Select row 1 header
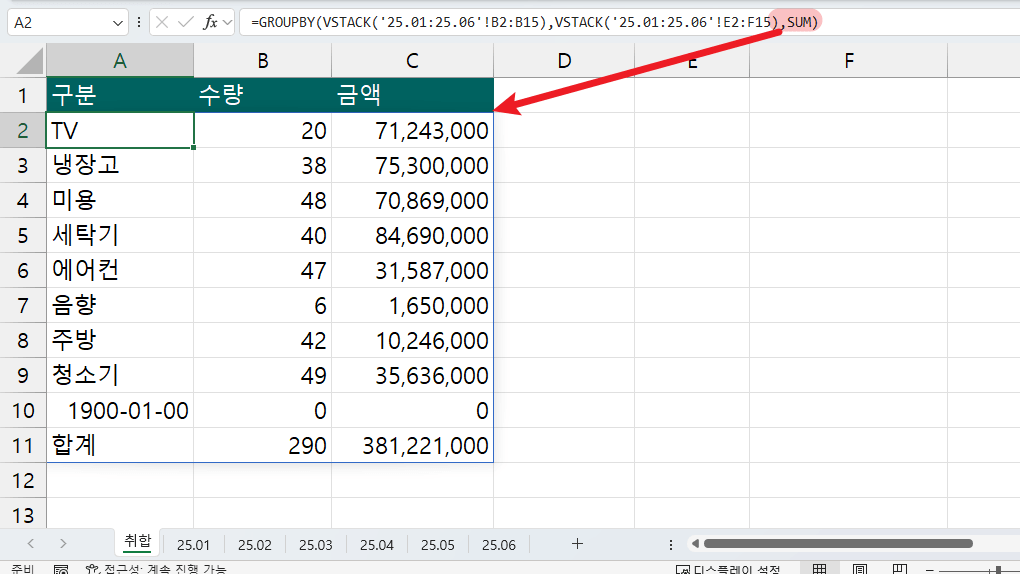Image resolution: width=1020 pixels, height=574 pixels. (23, 95)
